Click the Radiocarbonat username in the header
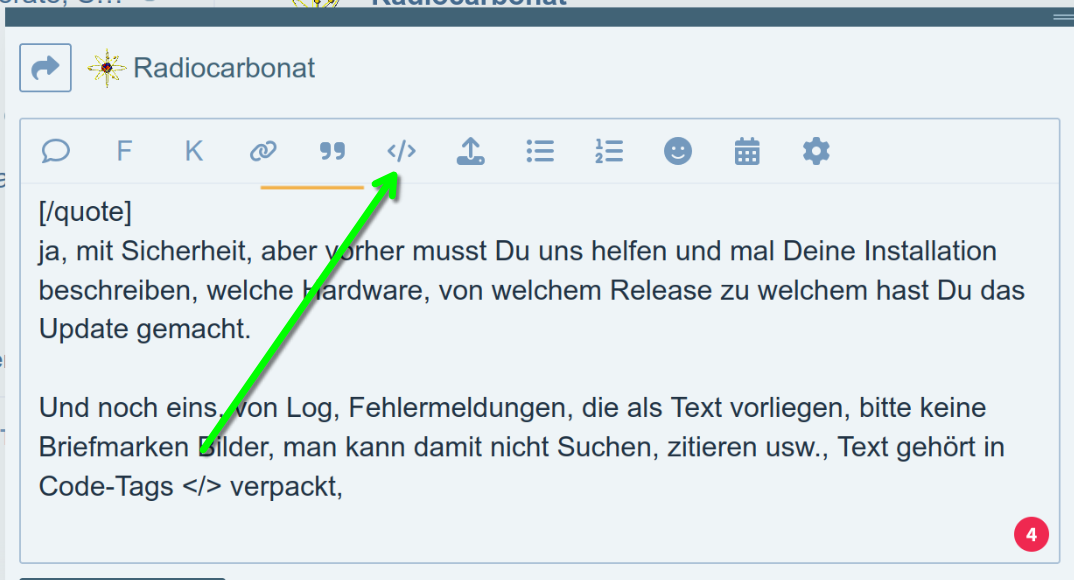 pyautogui.click(x=224, y=68)
